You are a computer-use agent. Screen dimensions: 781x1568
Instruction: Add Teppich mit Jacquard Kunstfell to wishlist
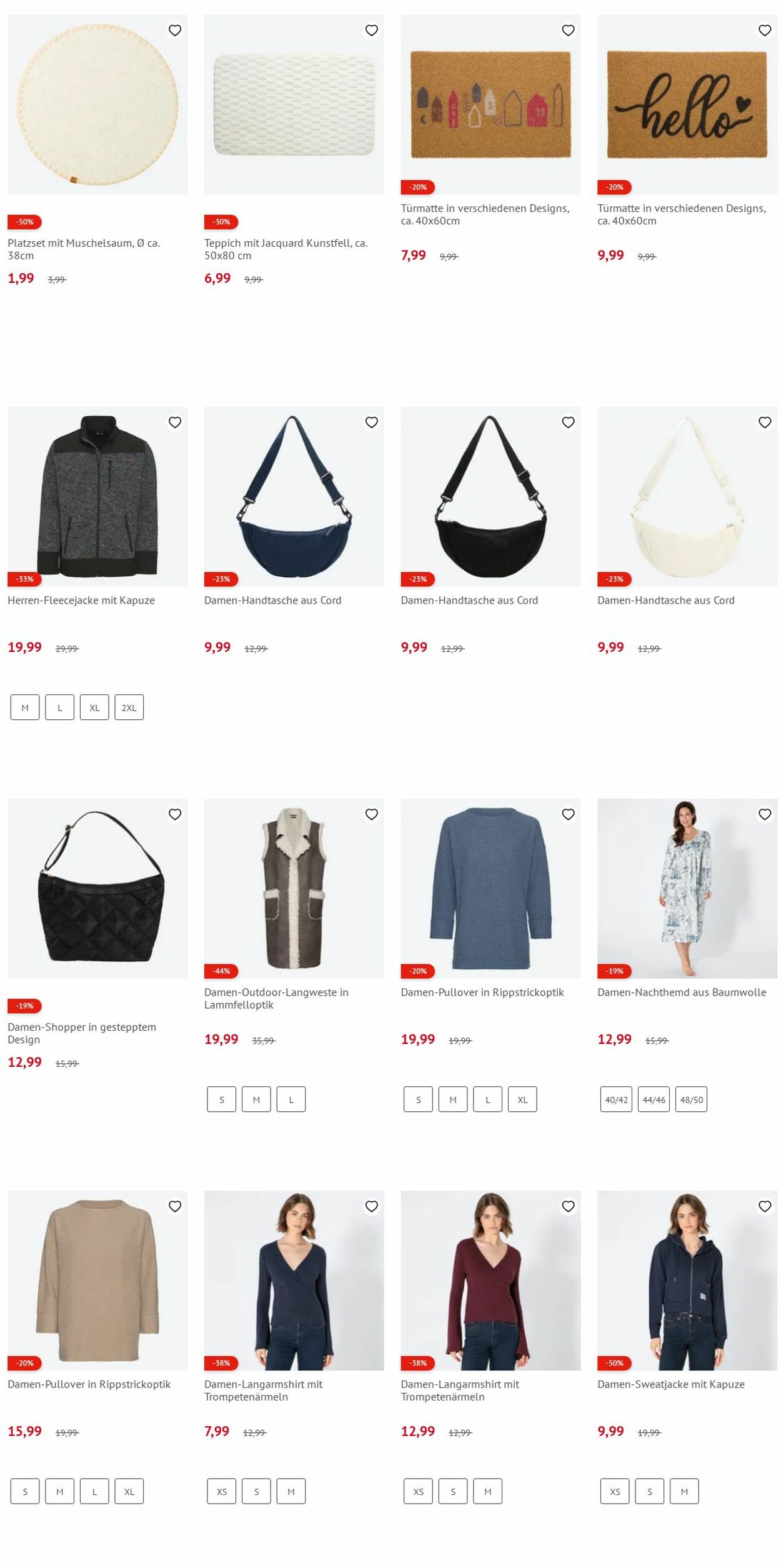[x=372, y=30]
